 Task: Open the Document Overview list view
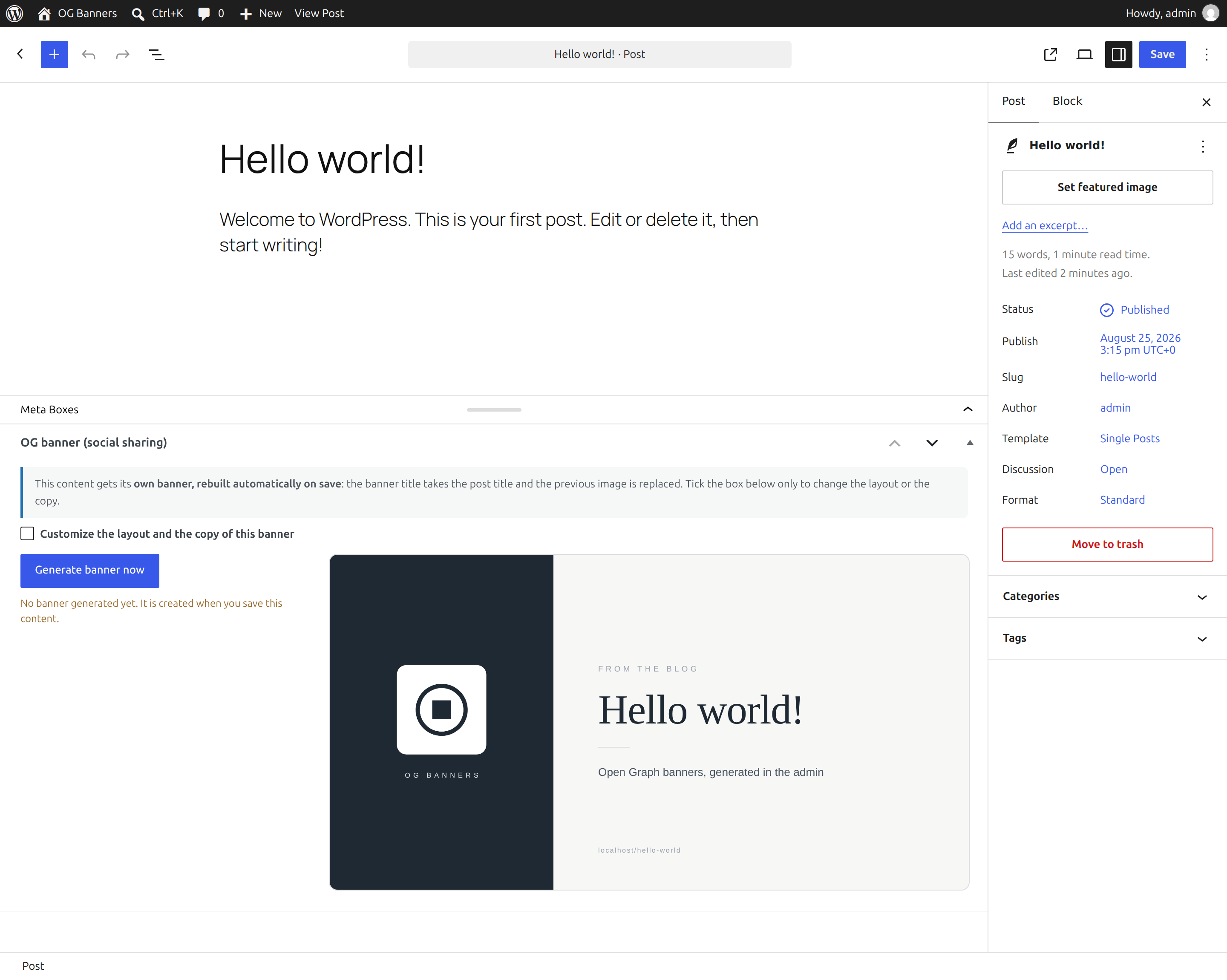[x=156, y=54]
